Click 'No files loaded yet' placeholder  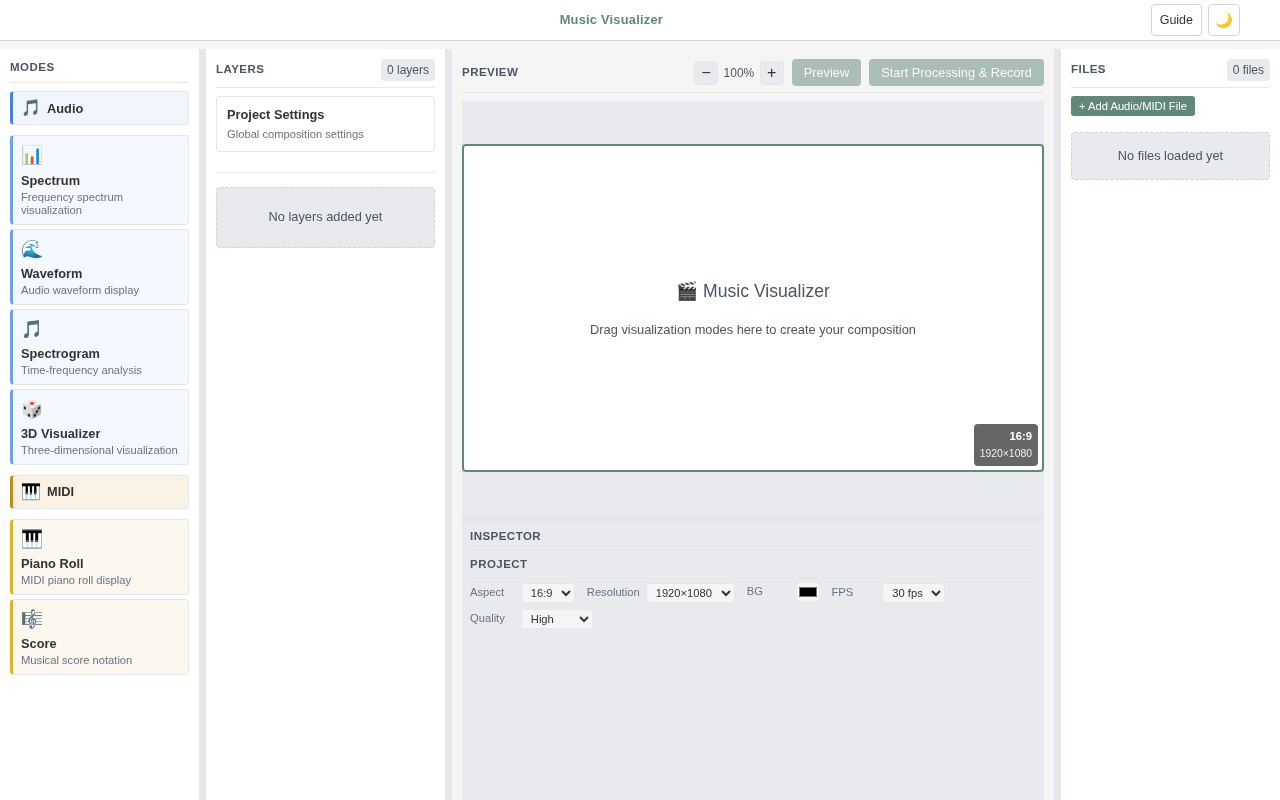1170,156
